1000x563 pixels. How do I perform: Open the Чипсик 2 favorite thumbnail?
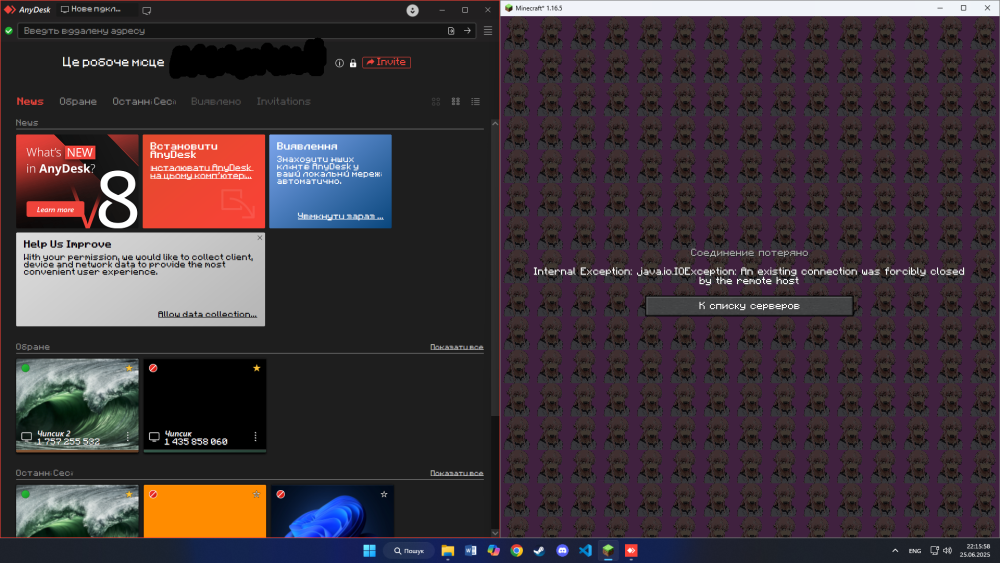[x=77, y=406]
